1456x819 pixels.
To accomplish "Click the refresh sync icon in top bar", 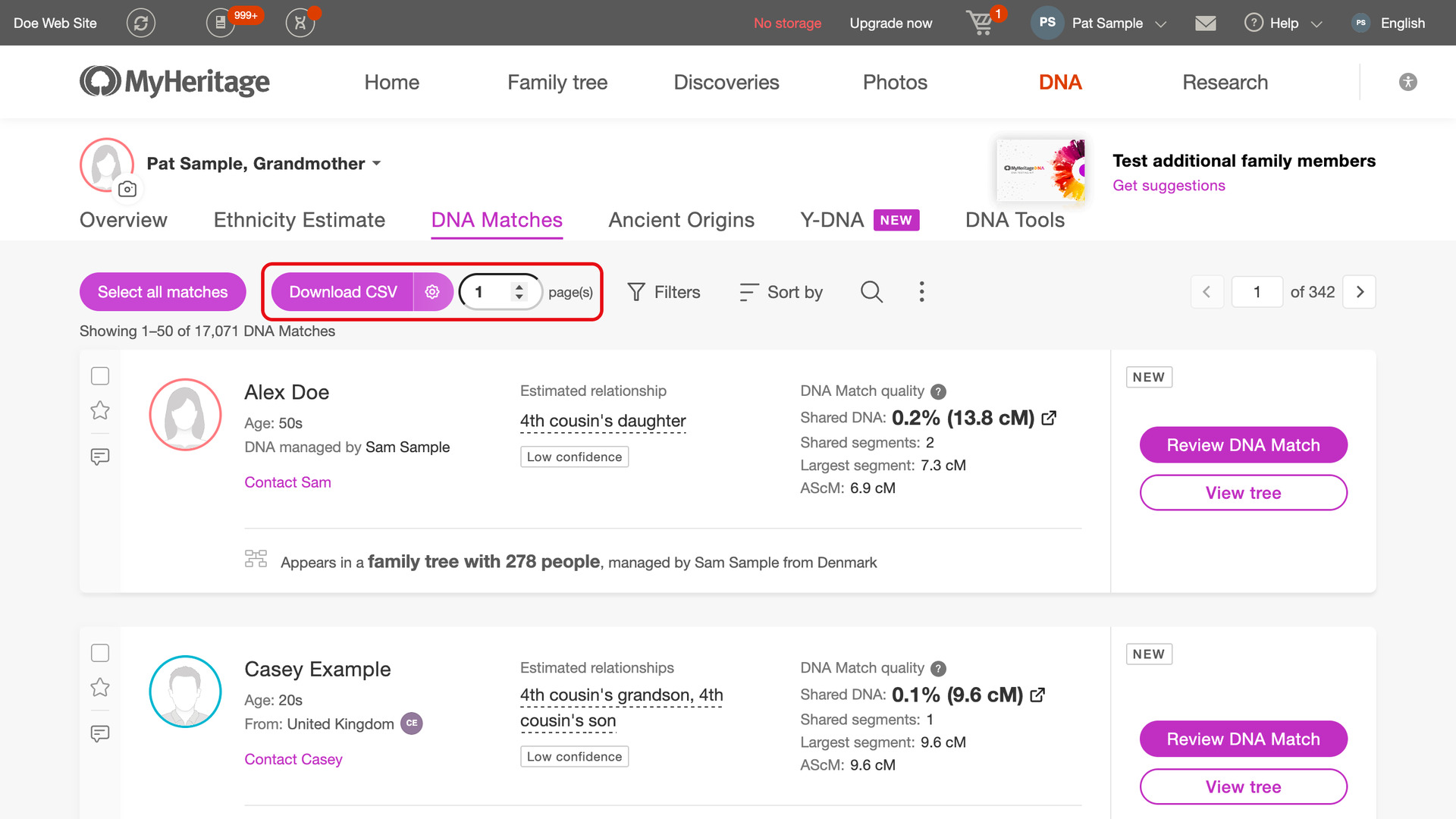I will point(140,23).
